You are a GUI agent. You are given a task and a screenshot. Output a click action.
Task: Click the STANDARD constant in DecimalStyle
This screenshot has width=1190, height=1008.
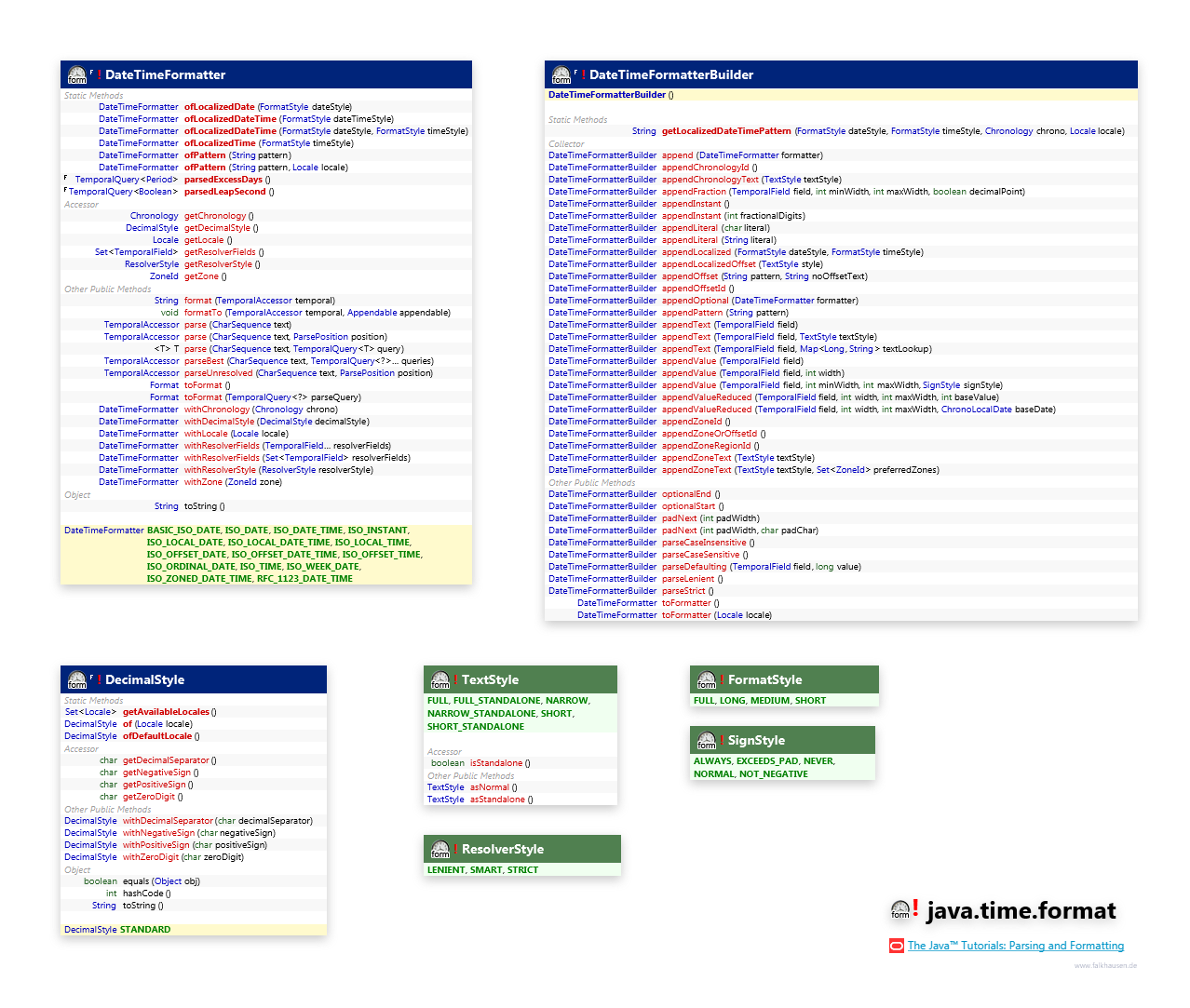[x=145, y=929]
